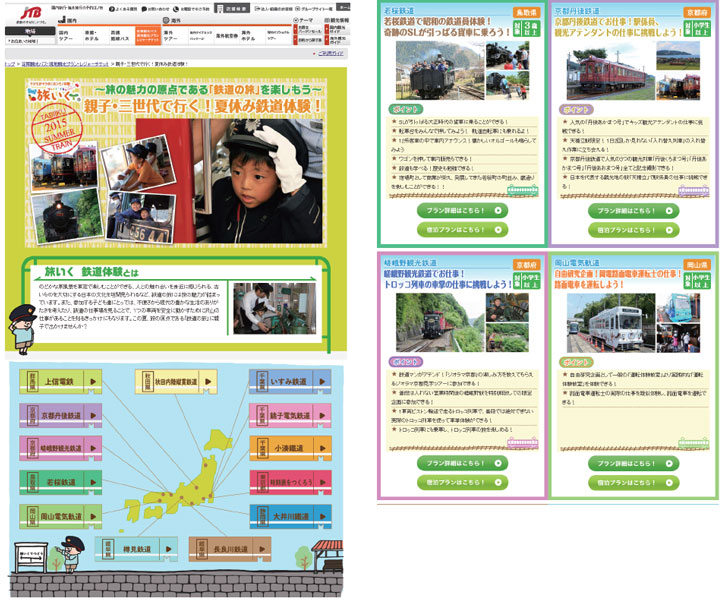The image size is (725, 600).
Task: Select the 宿・ホテル menu item
Action: pyautogui.click(x=96, y=36)
